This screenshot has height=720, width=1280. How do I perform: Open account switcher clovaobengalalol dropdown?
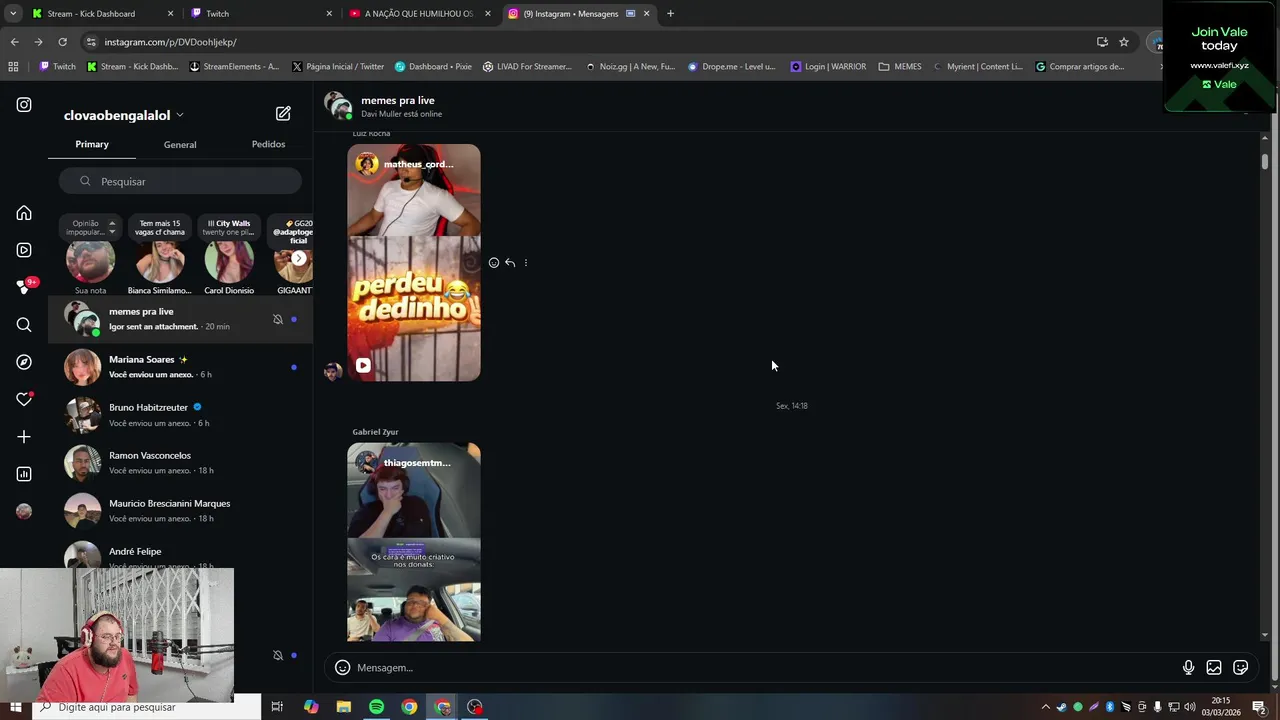124,115
